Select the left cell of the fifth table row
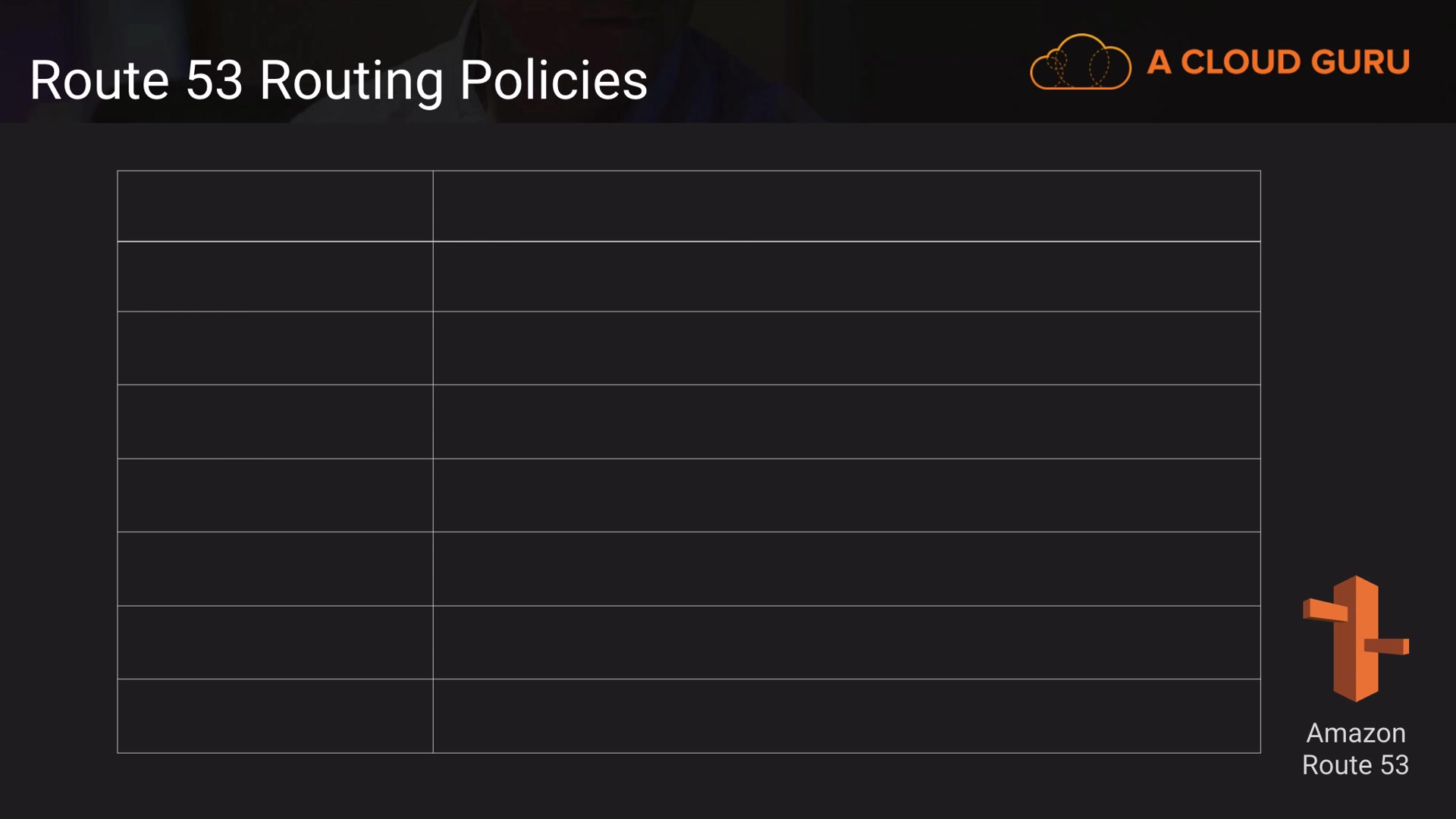 (275, 495)
